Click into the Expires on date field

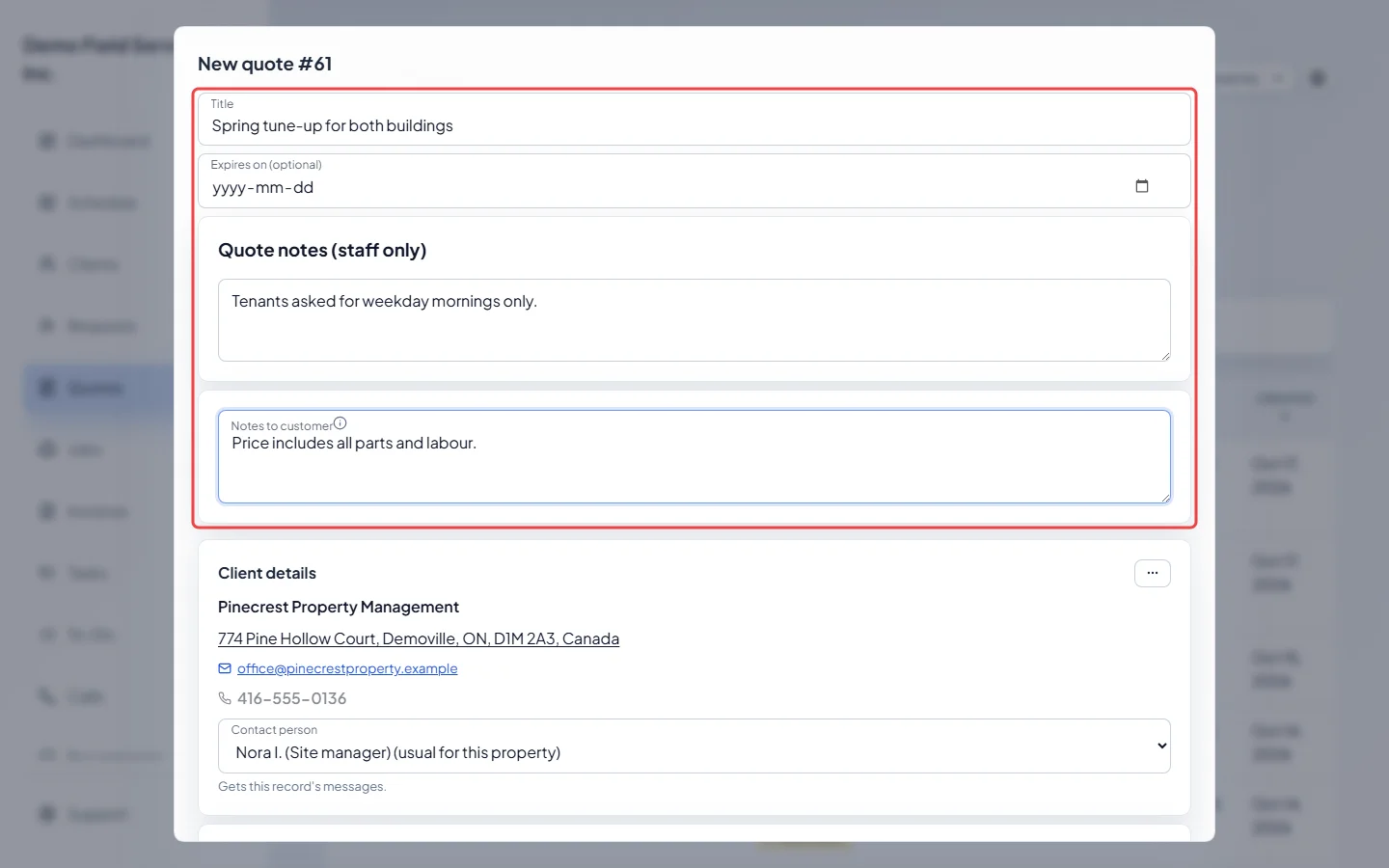694,180
